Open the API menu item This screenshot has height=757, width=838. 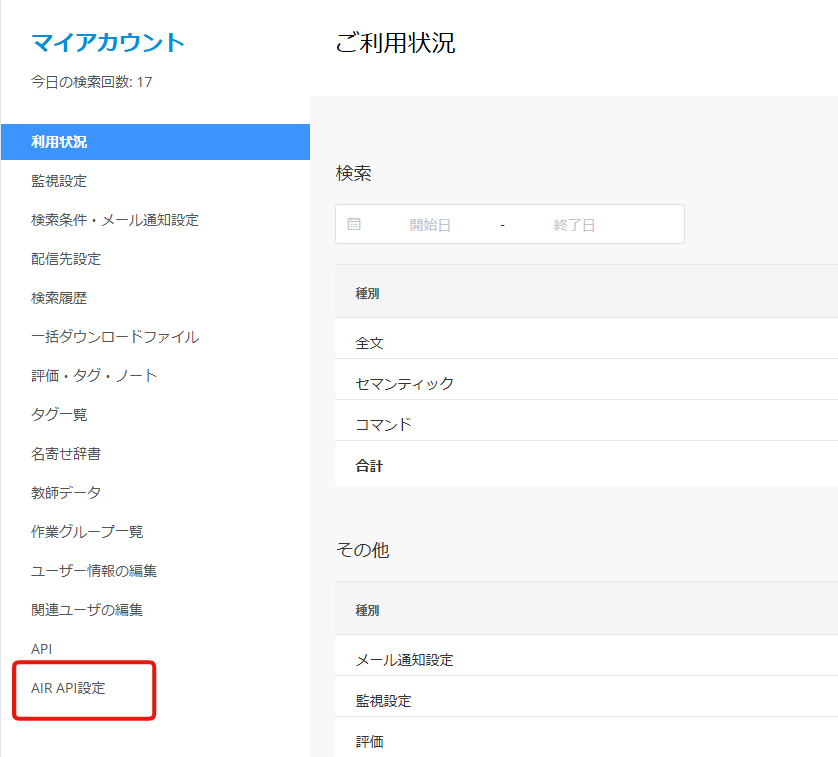point(42,649)
